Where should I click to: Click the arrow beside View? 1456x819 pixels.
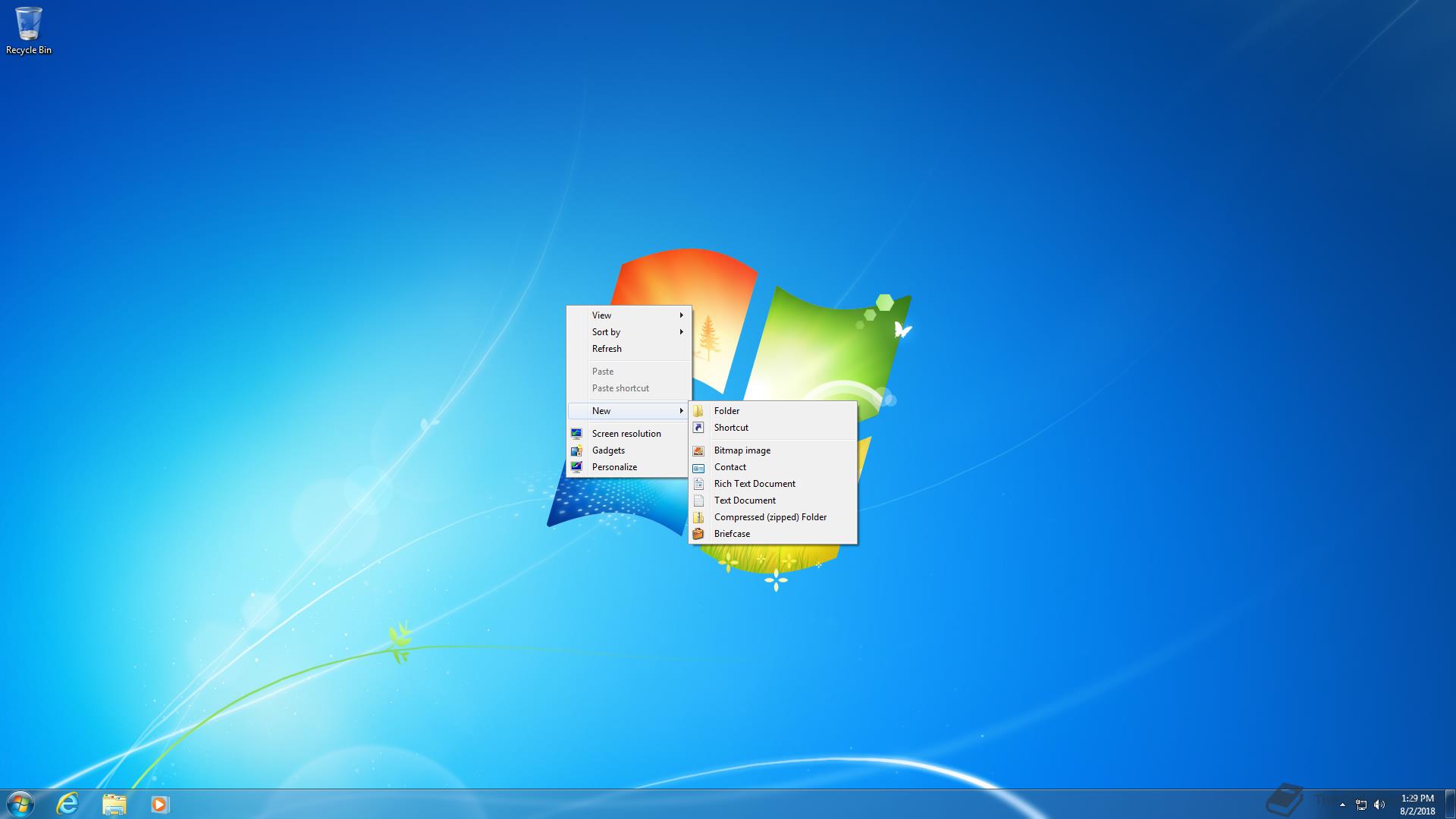pyautogui.click(x=682, y=315)
